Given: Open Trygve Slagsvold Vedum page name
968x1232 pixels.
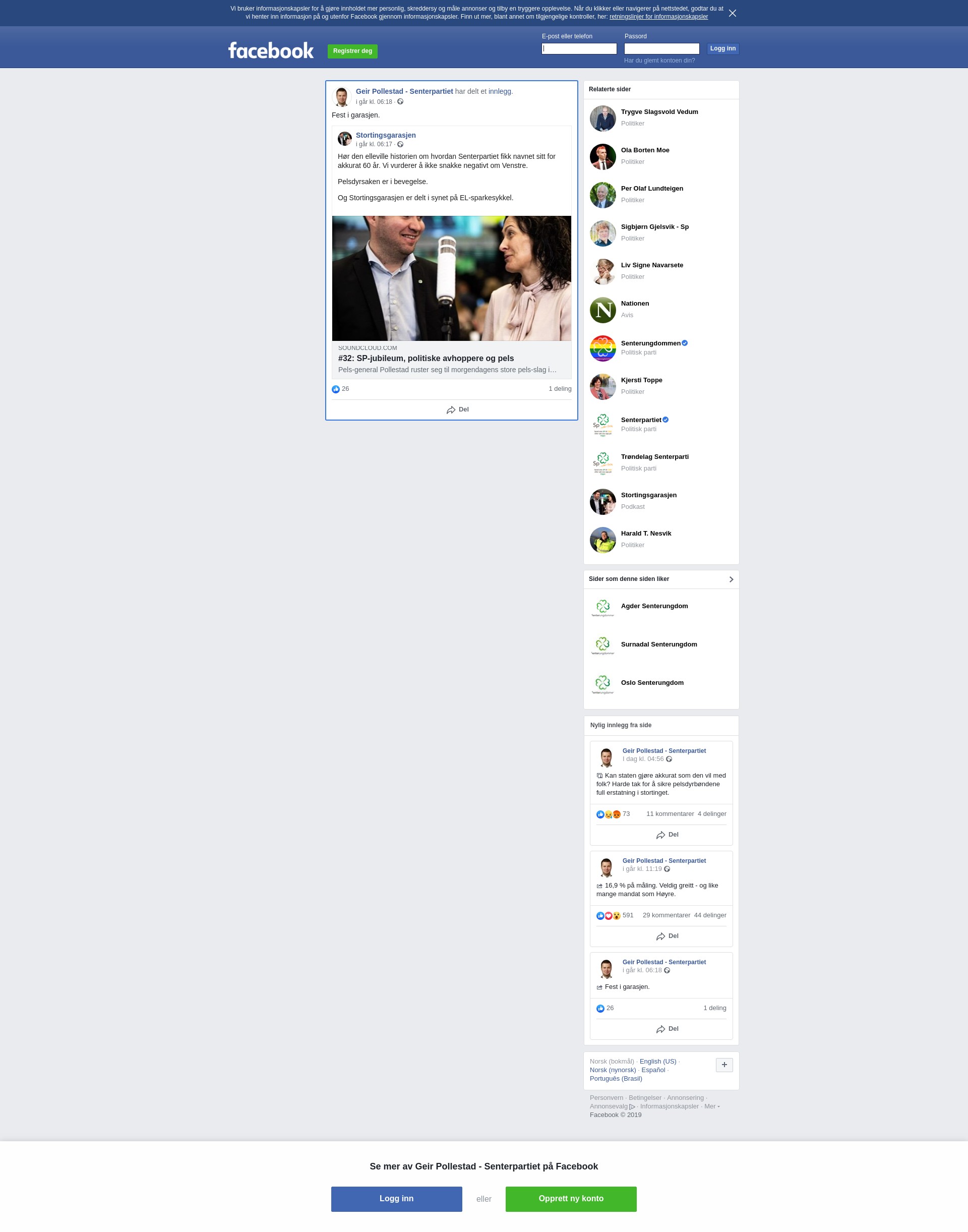Looking at the screenshot, I should 659,111.
